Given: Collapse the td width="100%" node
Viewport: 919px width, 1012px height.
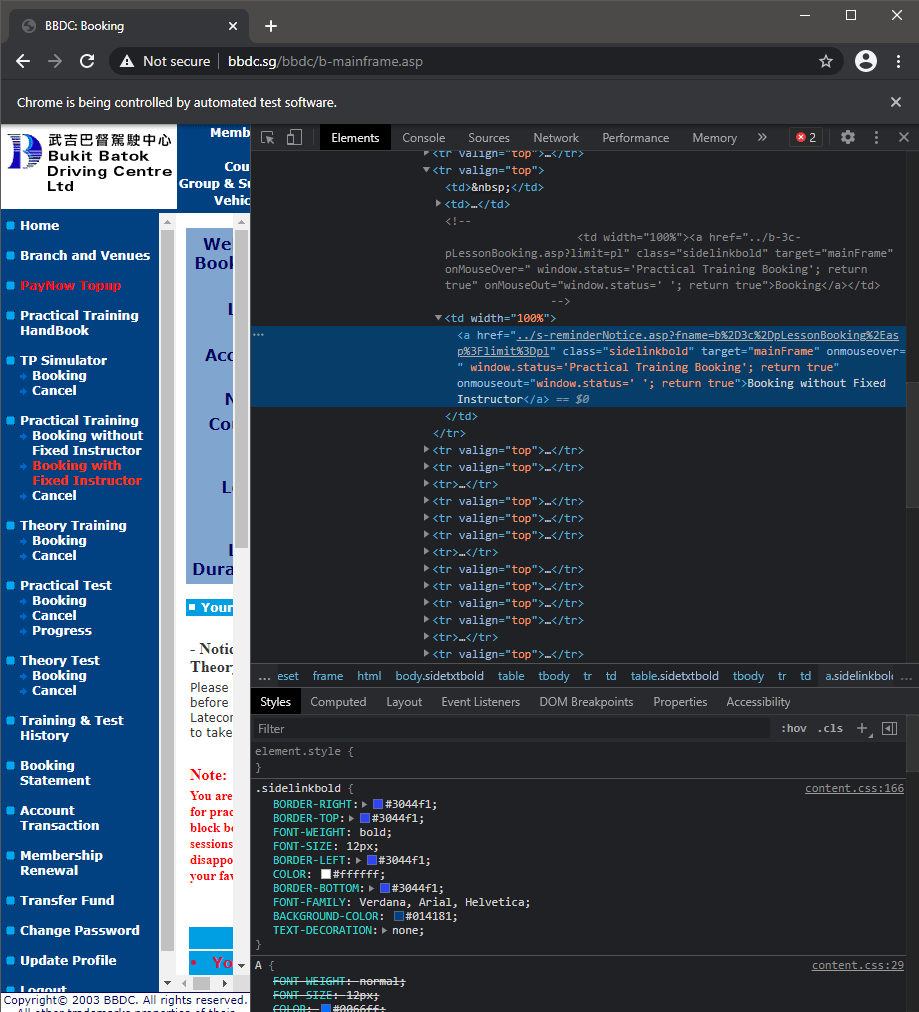Looking at the screenshot, I should tap(438, 319).
